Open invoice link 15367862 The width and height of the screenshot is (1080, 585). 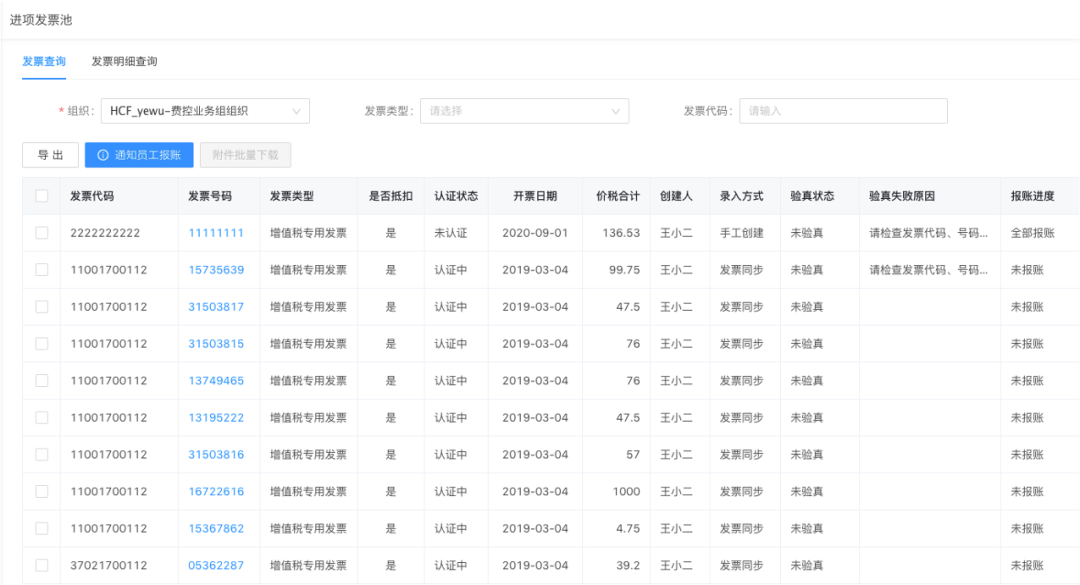point(216,529)
